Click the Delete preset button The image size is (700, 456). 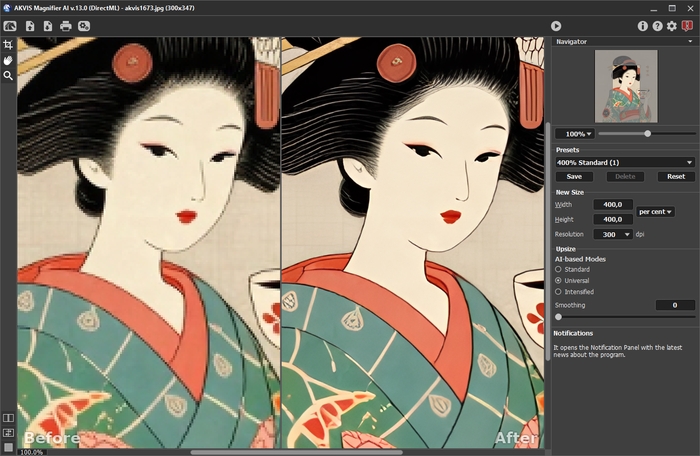click(x=625, y=176)
